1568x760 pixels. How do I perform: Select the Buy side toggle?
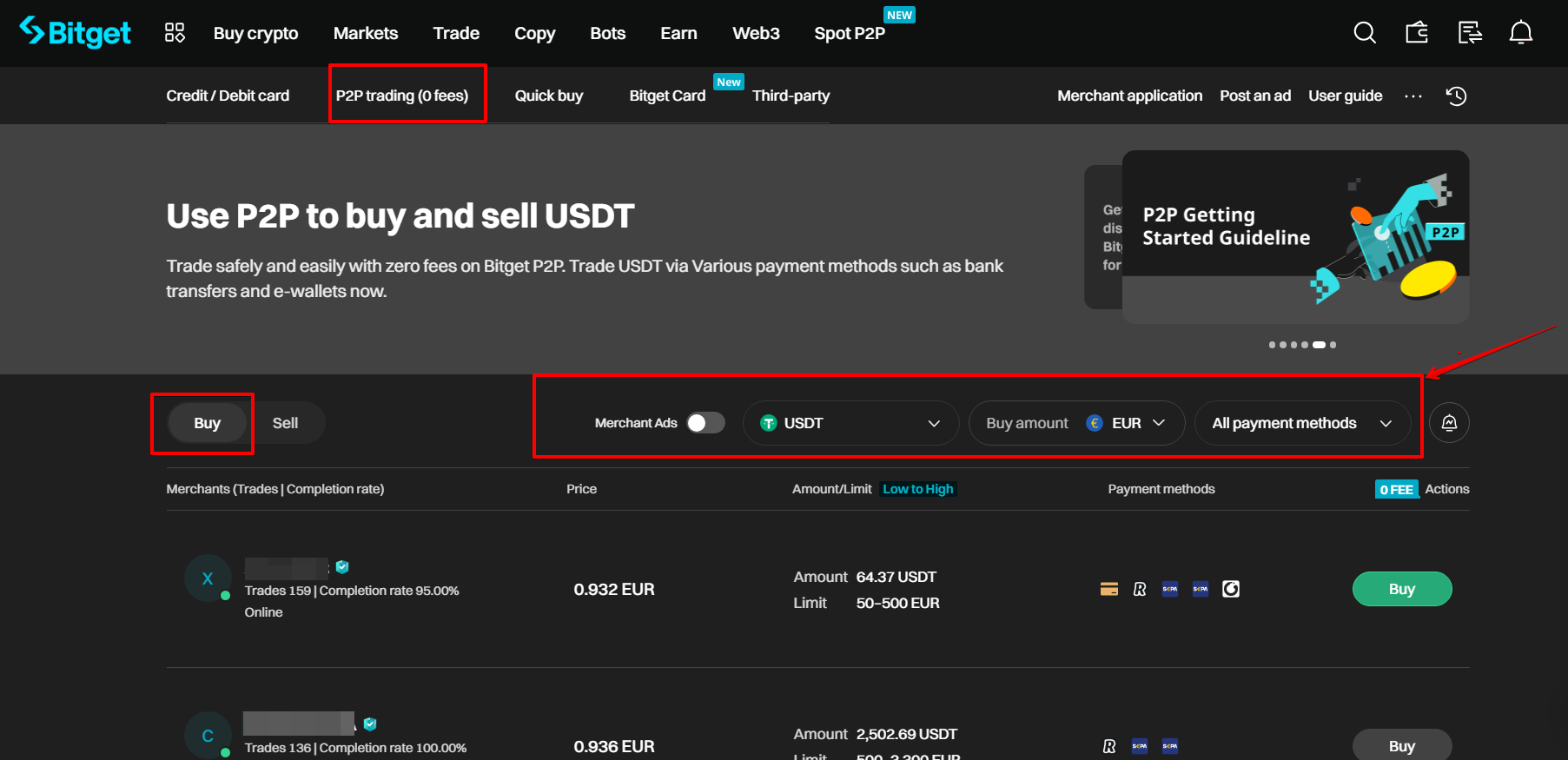point(207,423)
